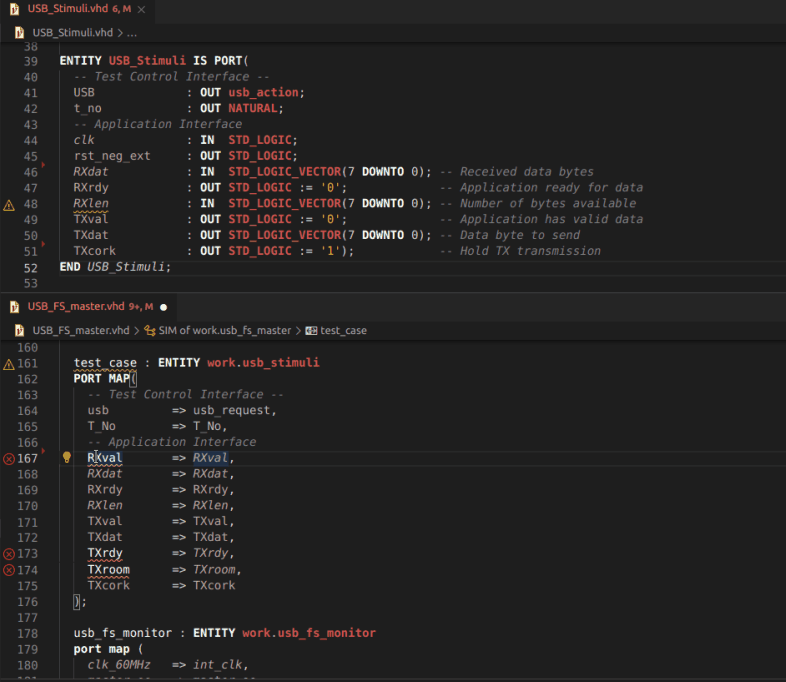Open the USB_FS_master.vhd breadcrumb file dropdown

(x=80, y=330)
